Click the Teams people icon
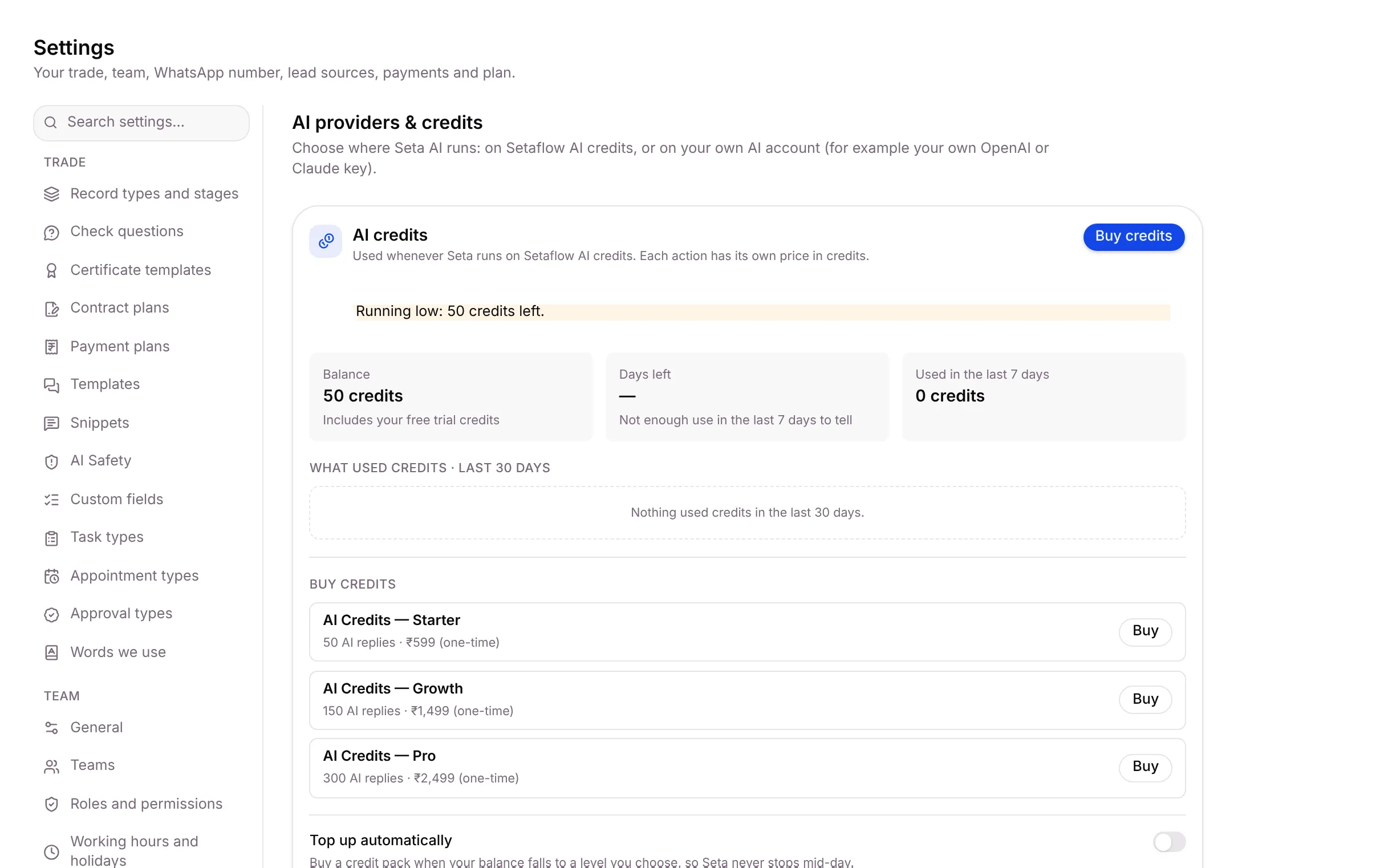 coord(51,766)
